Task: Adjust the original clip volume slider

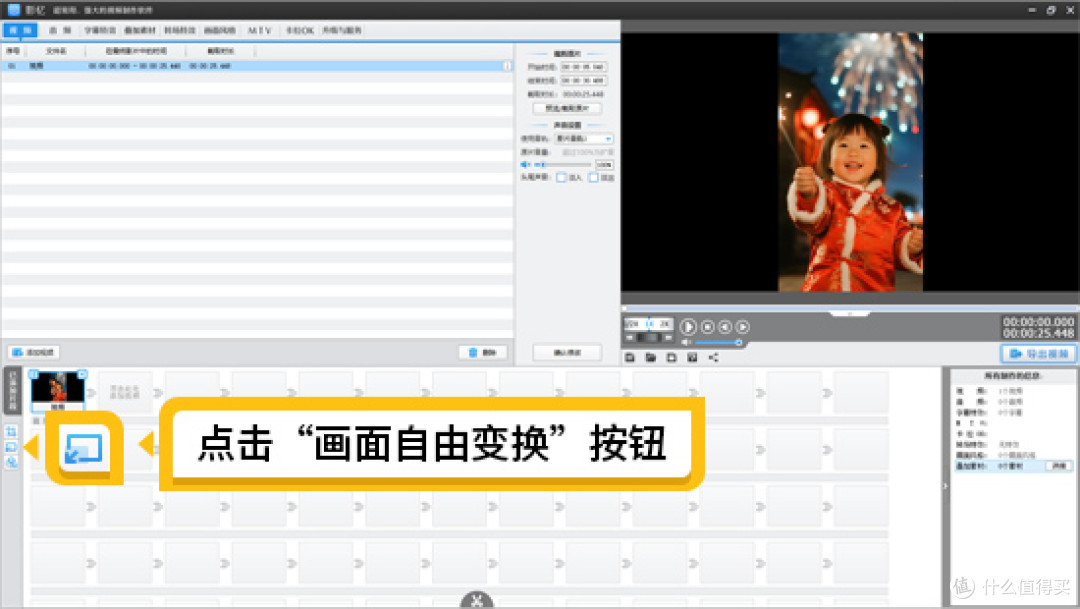Action: (x=565, y=165)
